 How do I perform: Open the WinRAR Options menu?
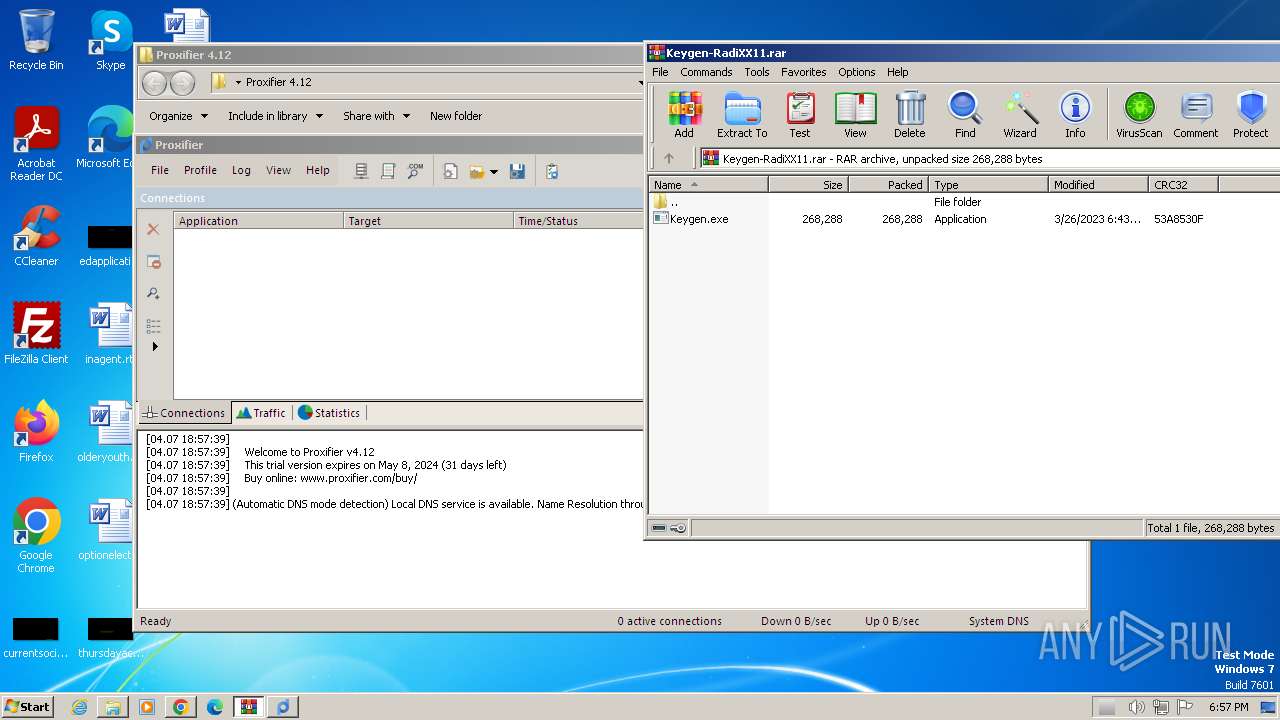pos(856,72)
